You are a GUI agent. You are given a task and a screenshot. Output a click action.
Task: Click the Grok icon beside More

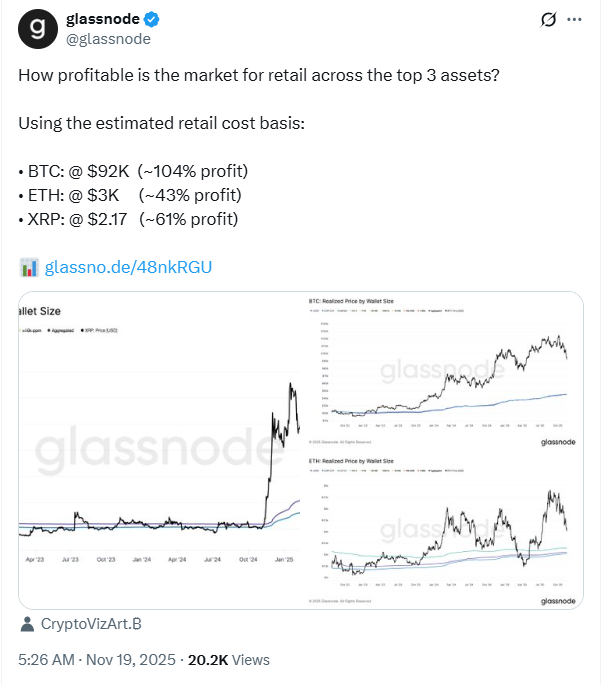[548, 20]
